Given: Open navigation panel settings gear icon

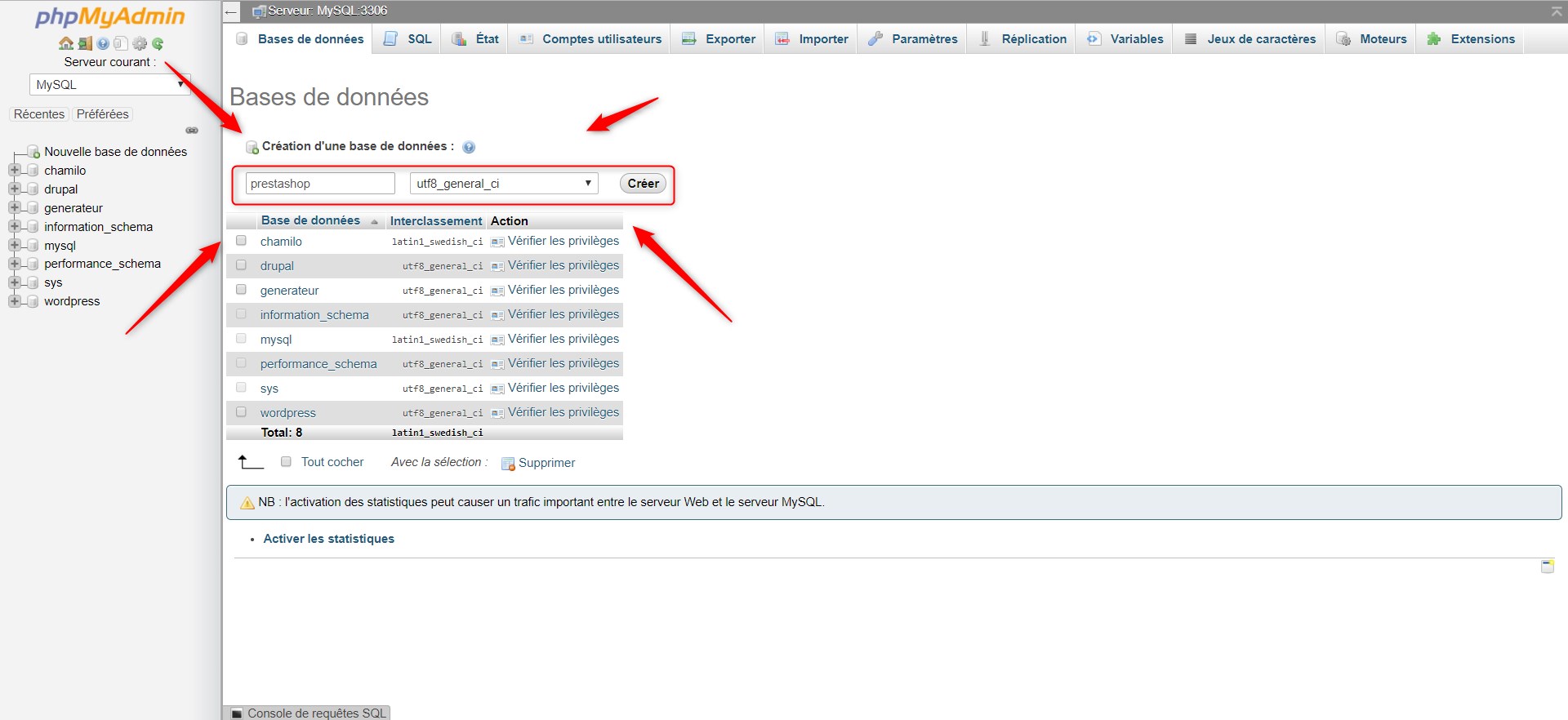Looking at the screenshot, I should [140, 43].
